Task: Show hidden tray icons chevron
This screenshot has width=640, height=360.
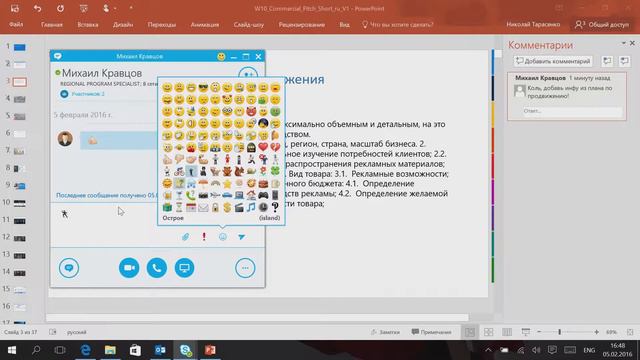Action: point(488,350)
